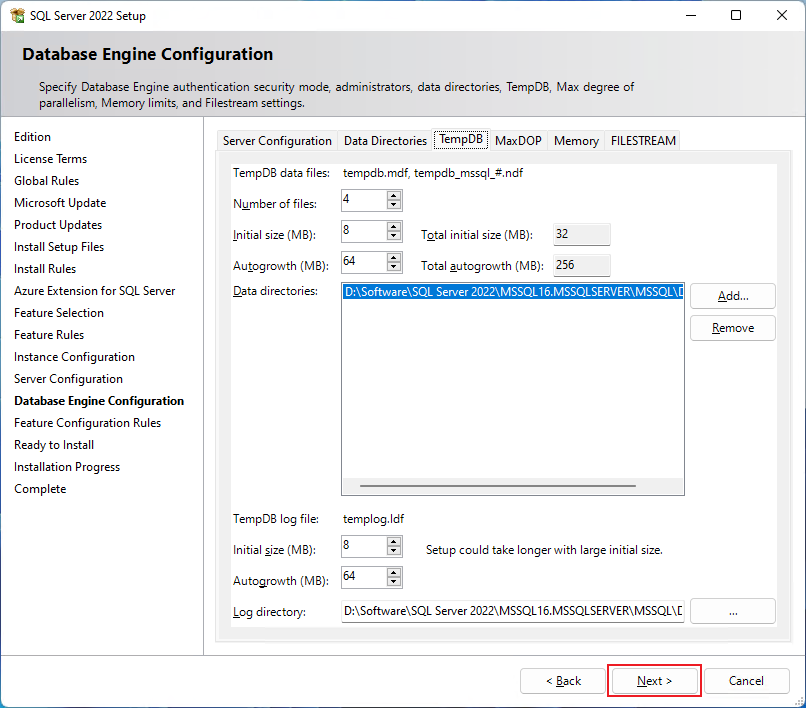Maximize the SQL Server Setup window
Screen dimensions: 806x708
736,15
